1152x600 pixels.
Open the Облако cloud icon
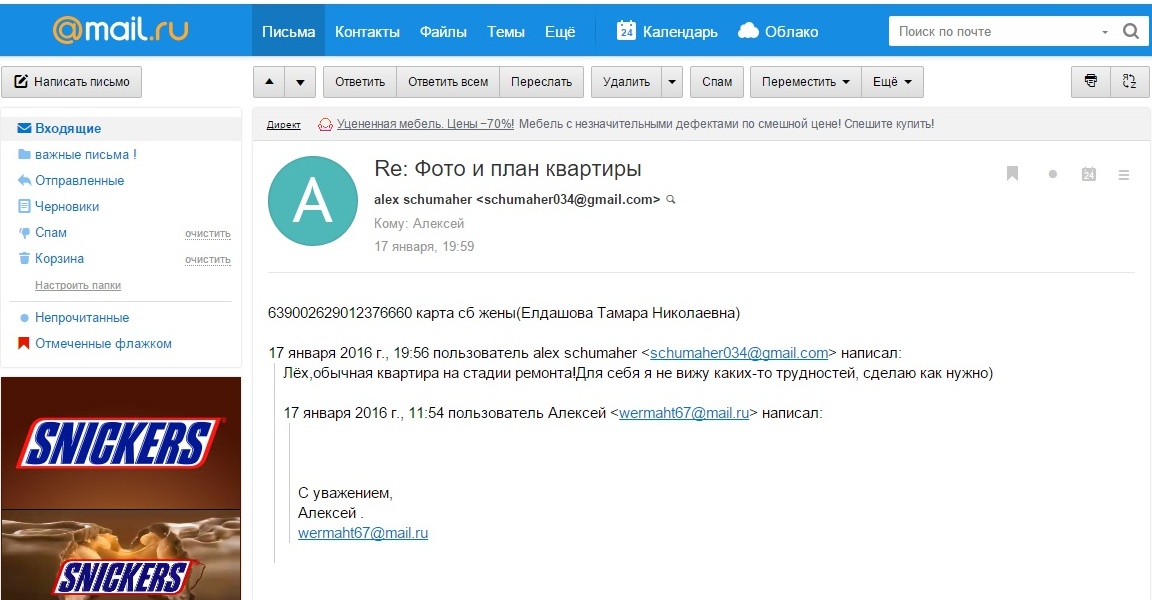click(x=748, y=31)
